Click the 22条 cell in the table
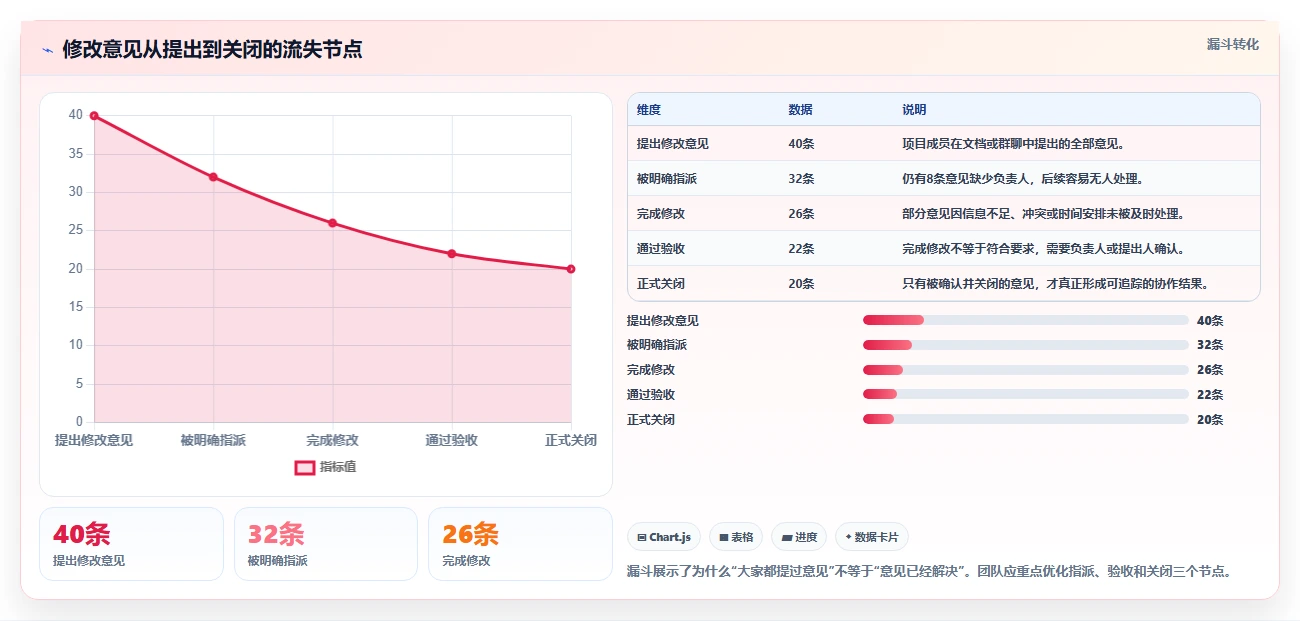This screenshot has height=621, width=1300. [801, 249]
